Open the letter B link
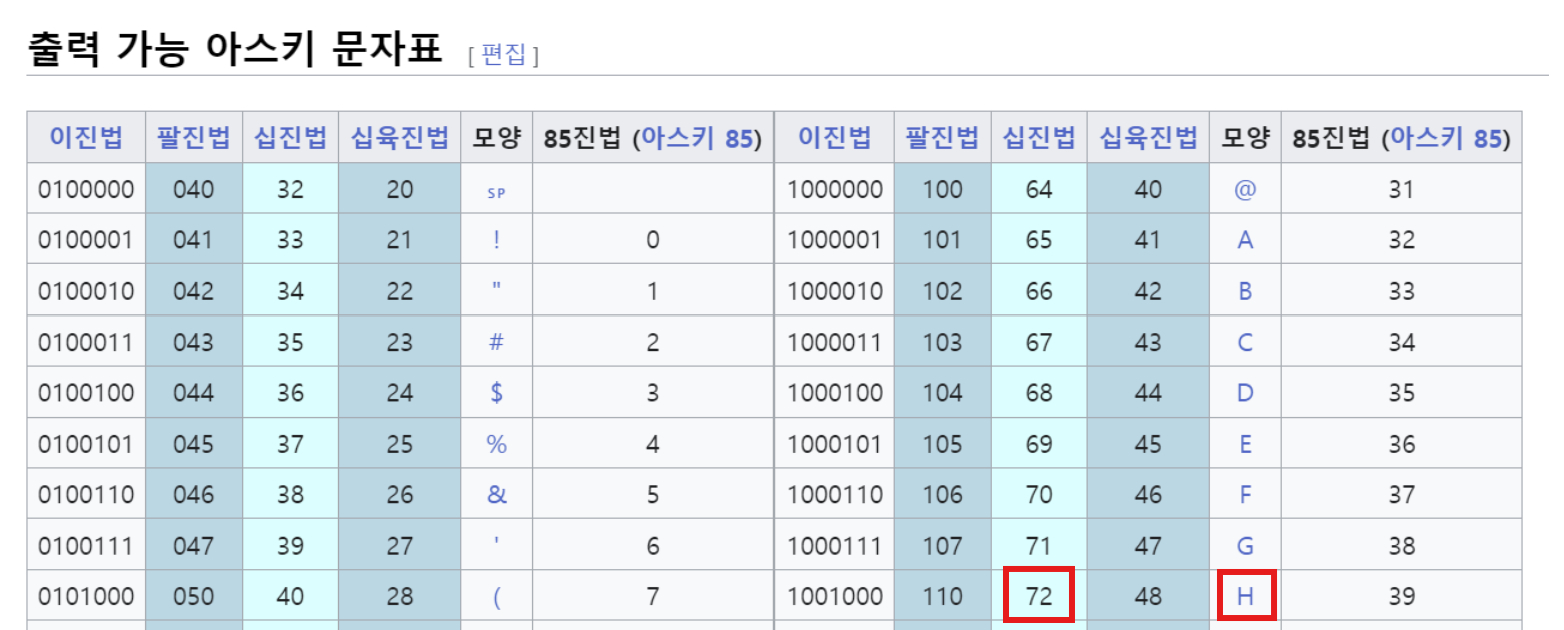 [1245, 291]
